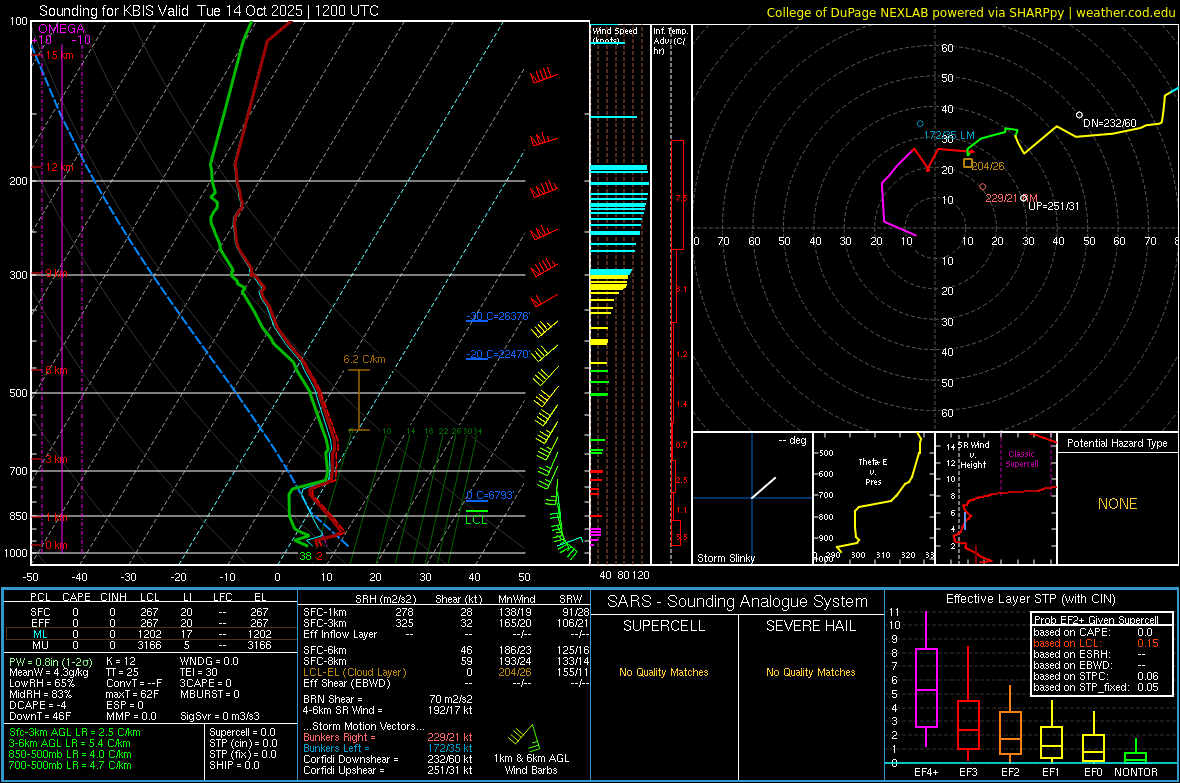Click the 'SEVERE HAIL' column heading
This screenshot has width=1180, height=783.
pos(810,626)
